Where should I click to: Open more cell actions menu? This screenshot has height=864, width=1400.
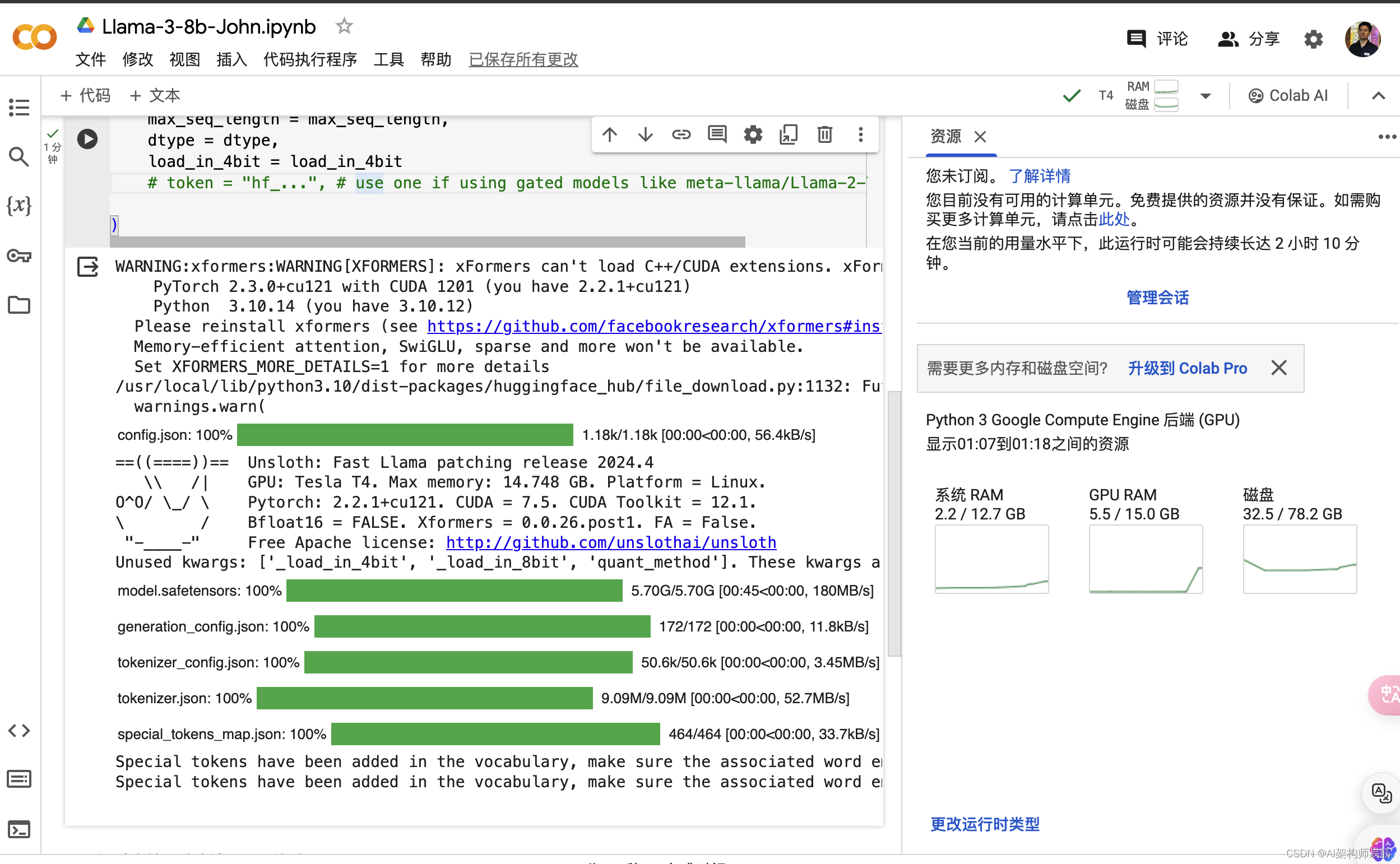[861, 135]
